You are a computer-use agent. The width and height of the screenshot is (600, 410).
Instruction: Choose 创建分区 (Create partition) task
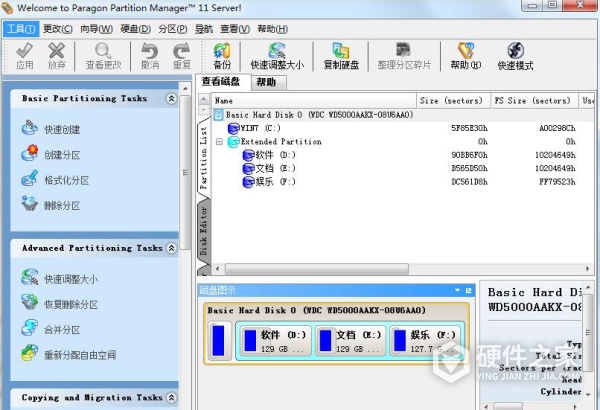(51, 154)
